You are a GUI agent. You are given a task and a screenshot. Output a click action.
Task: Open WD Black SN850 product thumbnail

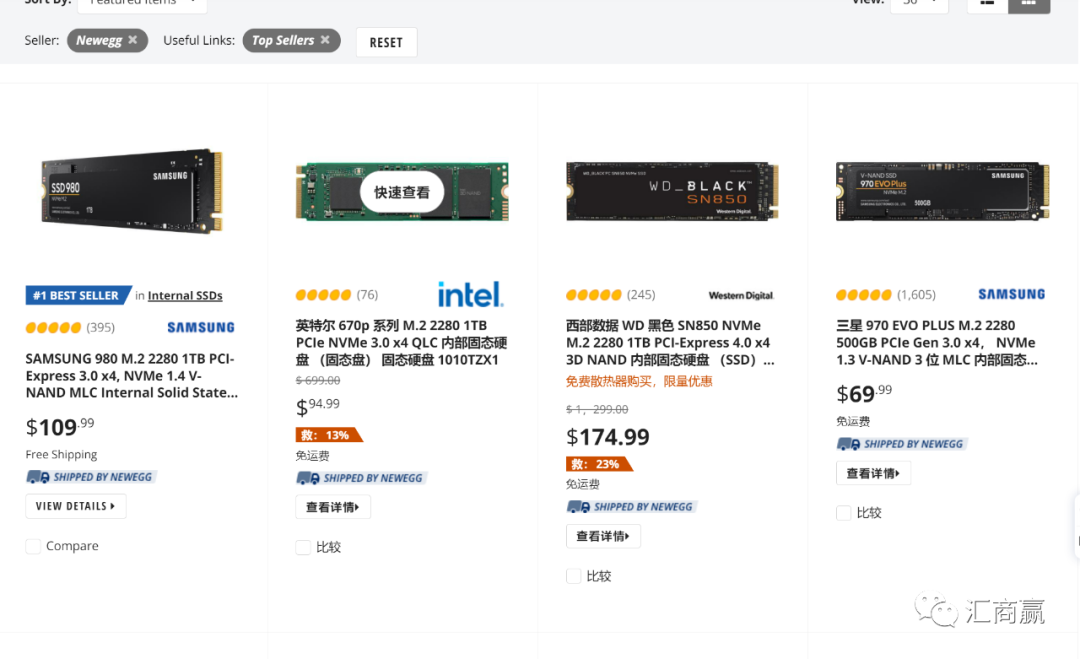click(672, 191)
